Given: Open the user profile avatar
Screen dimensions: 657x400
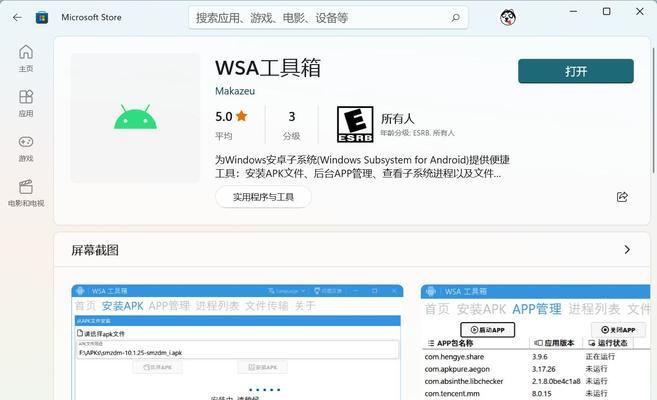Looking at the screenshot, I should [x=508, y=17].
